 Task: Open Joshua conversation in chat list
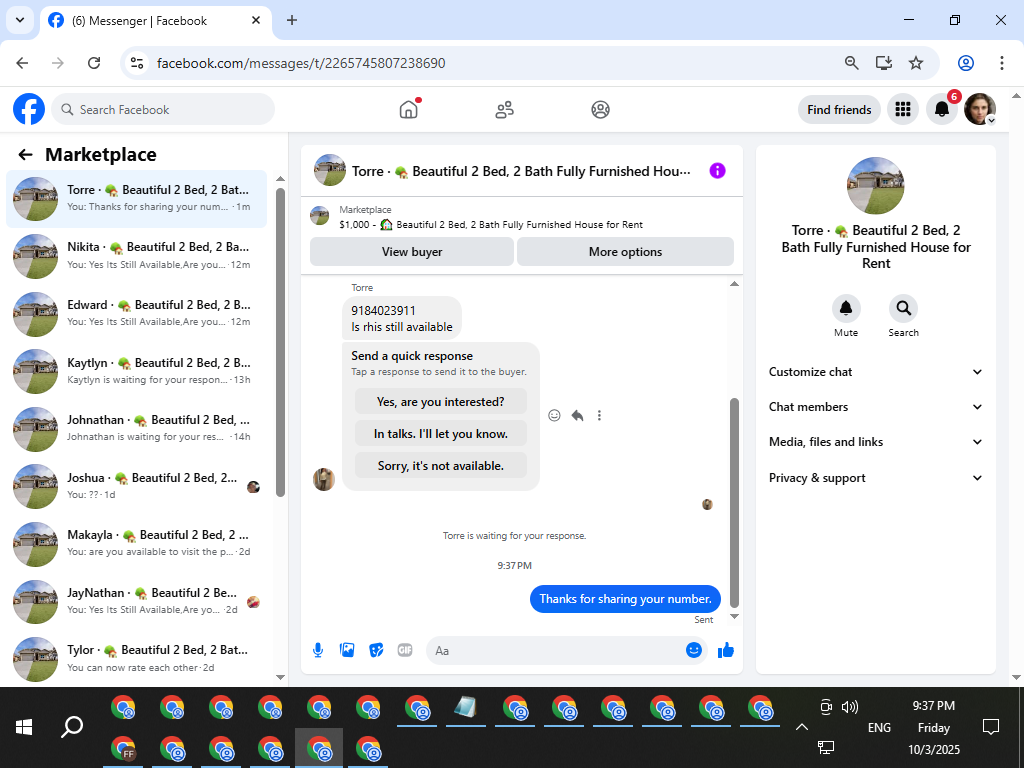(136, 486)
